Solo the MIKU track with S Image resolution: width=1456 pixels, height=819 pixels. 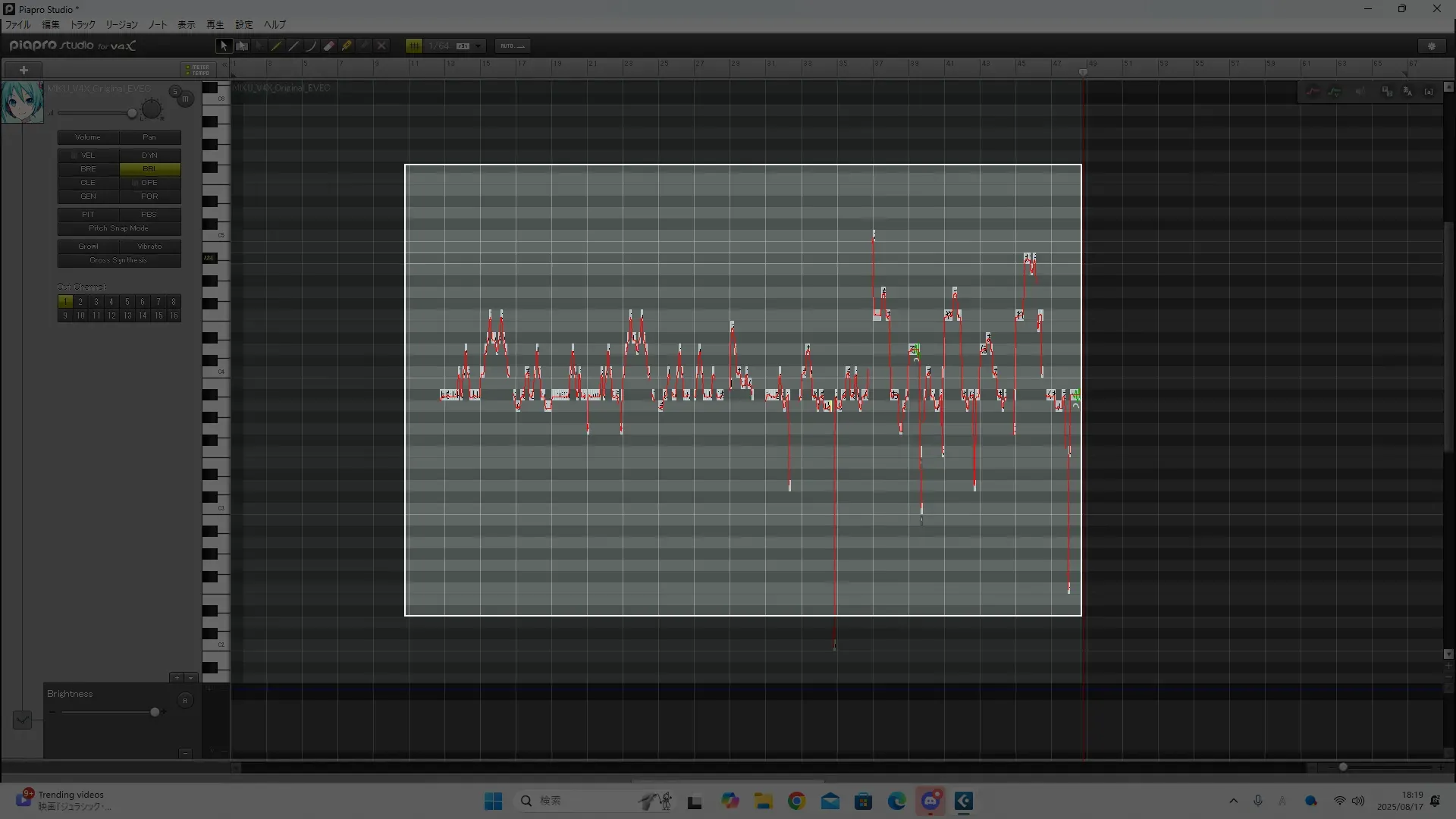click(x=175, y=91)
